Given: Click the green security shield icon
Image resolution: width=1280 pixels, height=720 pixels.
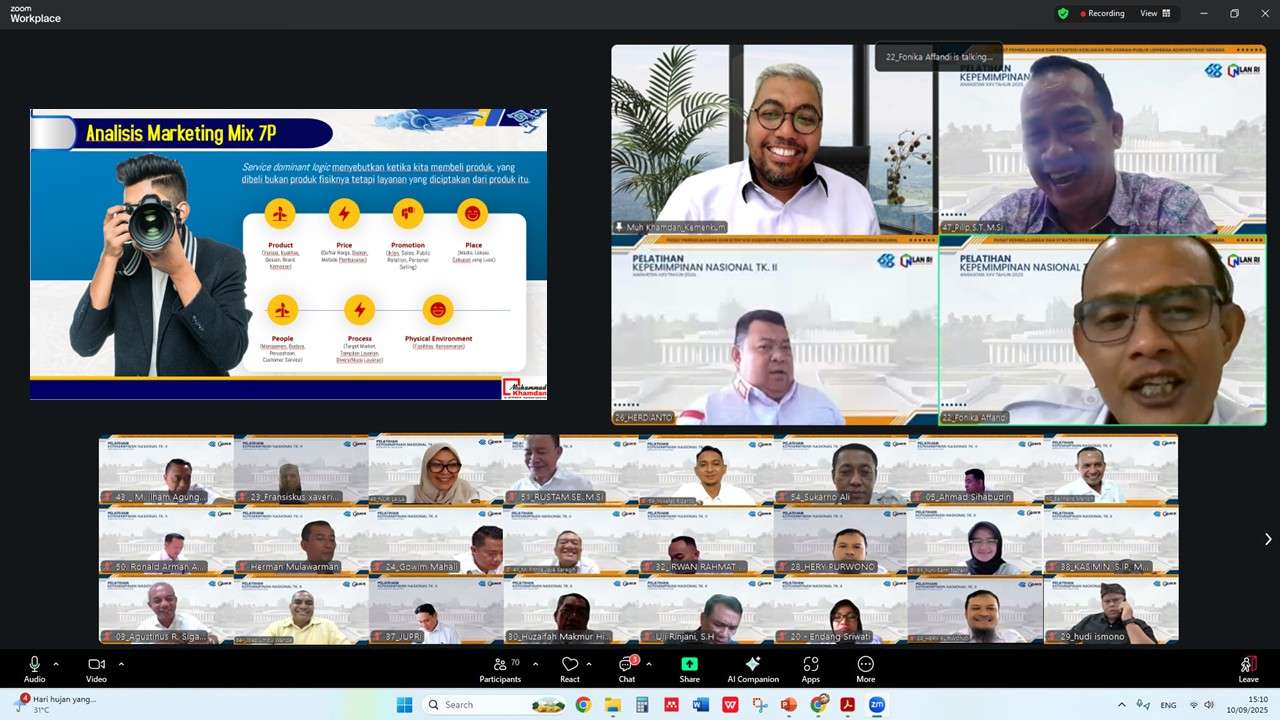Looking at the screenshot, I should click(1063, 13).
